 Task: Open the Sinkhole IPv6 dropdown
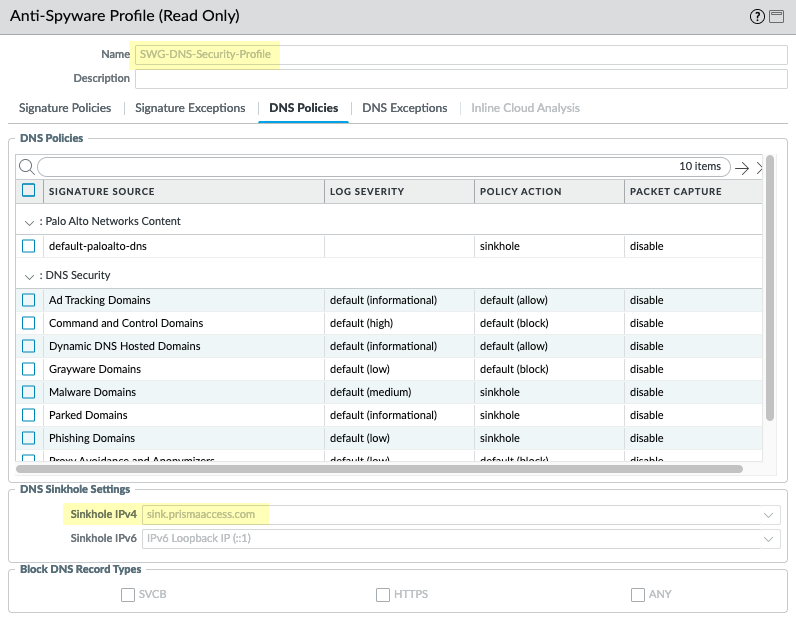(x=768, y=539)
